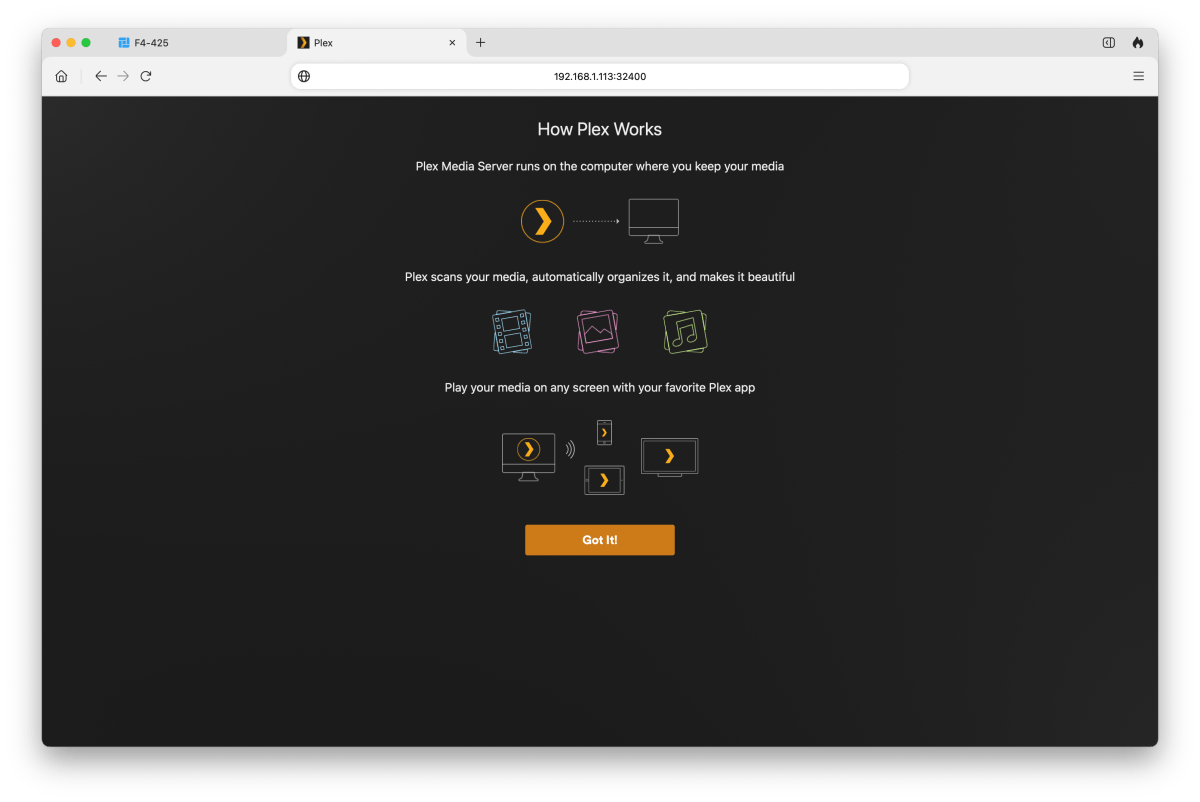Click the desktop computer with Plex logo
This screenshot has width=1200, height=802.
coord(529,457)
